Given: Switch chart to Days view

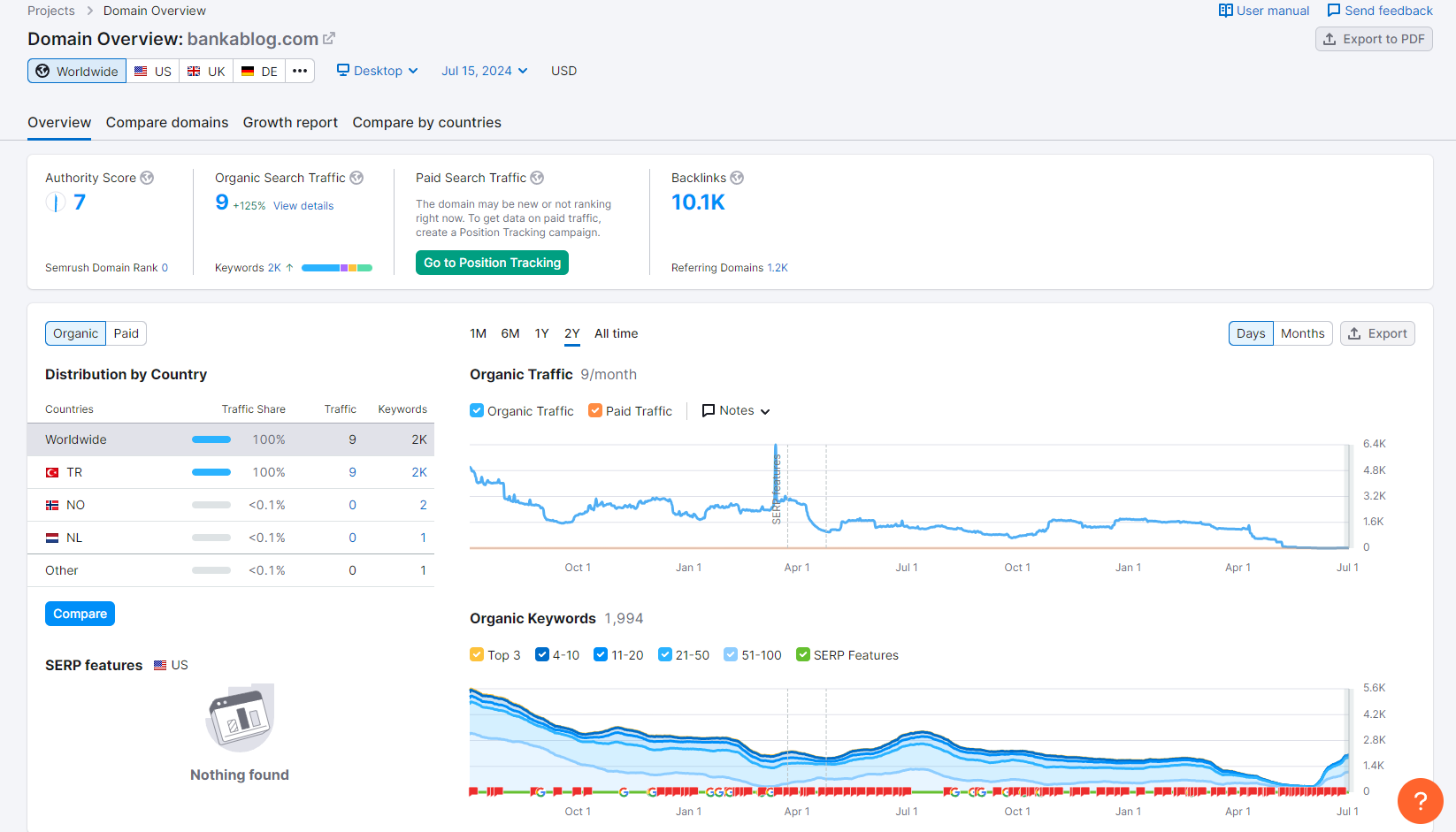Looking at the screenshot, I should pyautogui.click(x=1251, y=333).
